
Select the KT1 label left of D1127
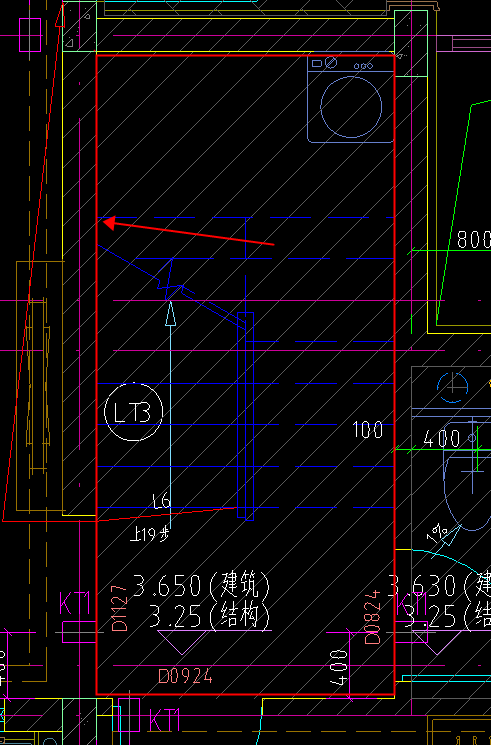[x=75, y=603]
